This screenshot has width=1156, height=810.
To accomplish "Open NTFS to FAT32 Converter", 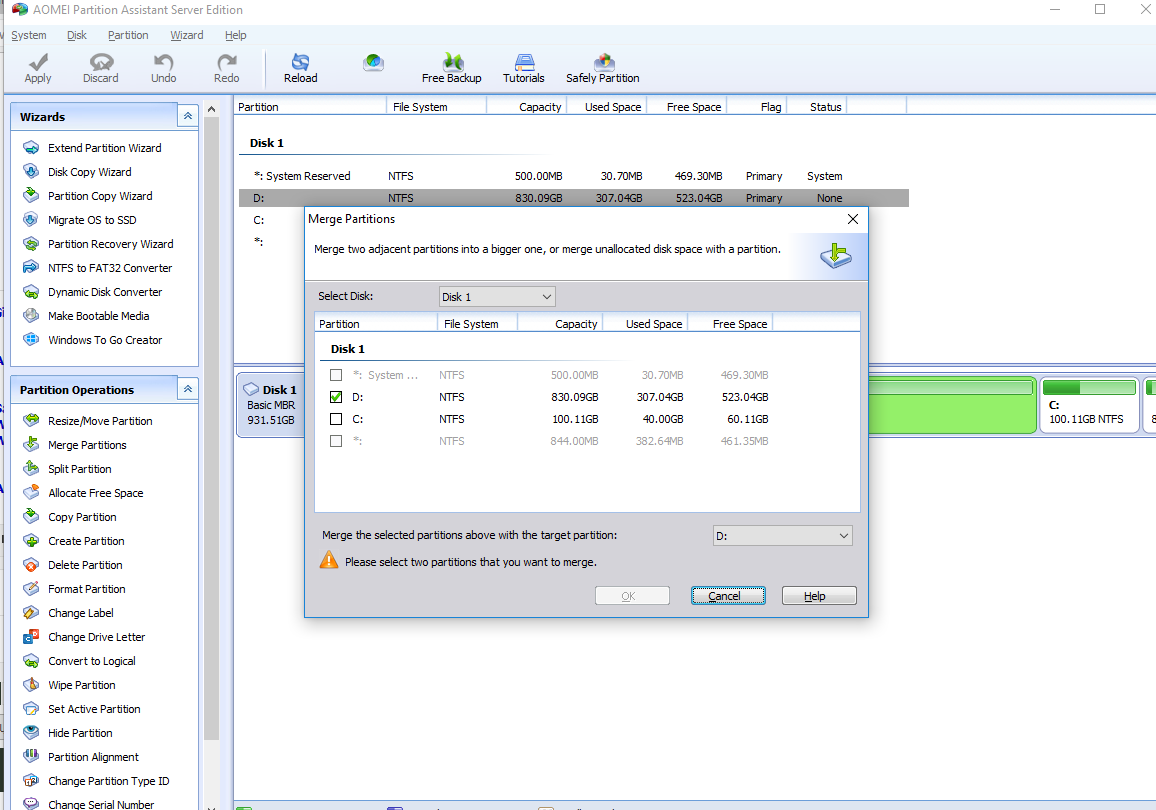I will 110,268.
